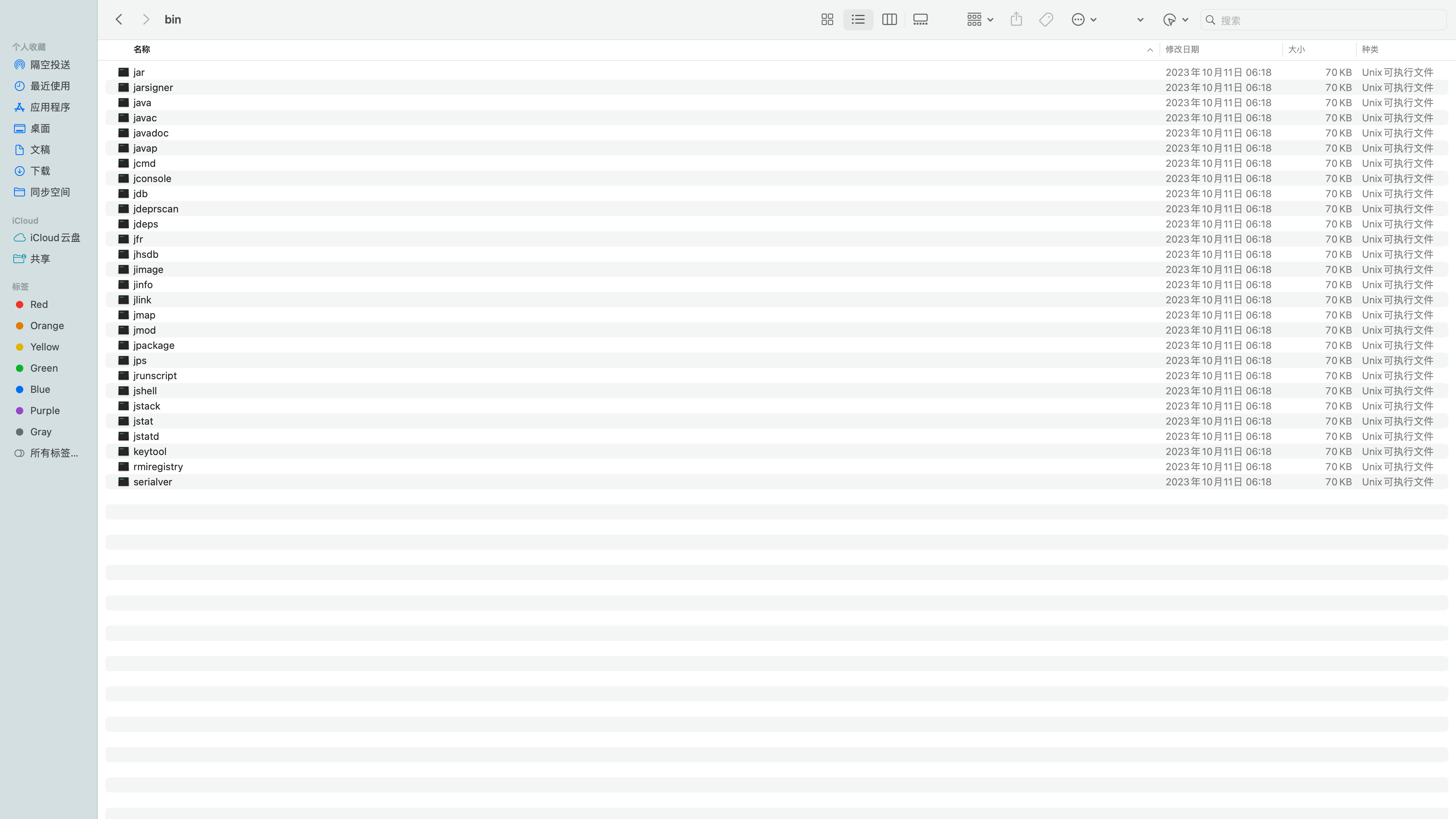
Task: Select the list view display icon
Action: tap(858, 19)
